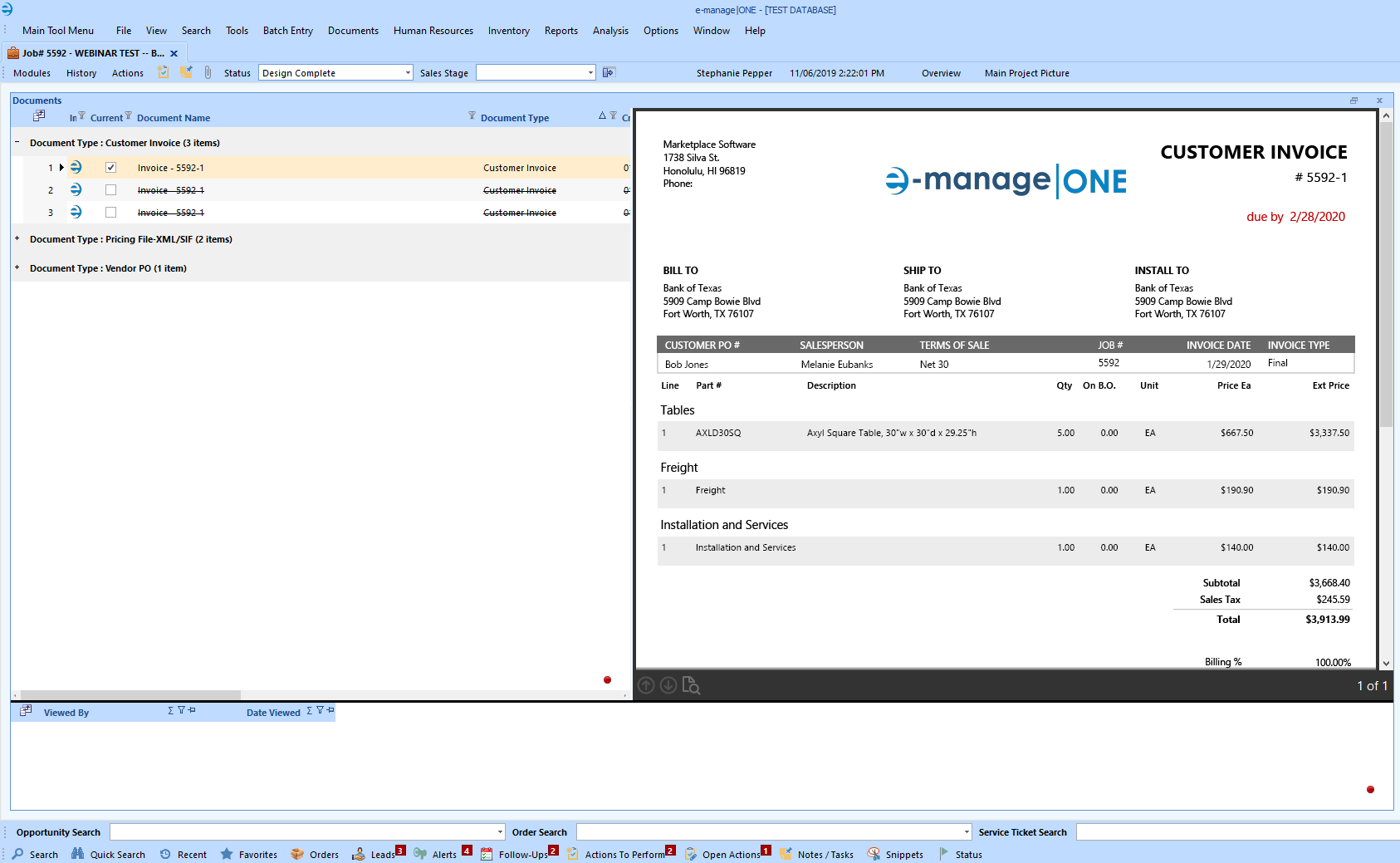
Task: Click the Documents grid horizontal scrollbar
Action: pyautogui.click(x=130, y=694)
